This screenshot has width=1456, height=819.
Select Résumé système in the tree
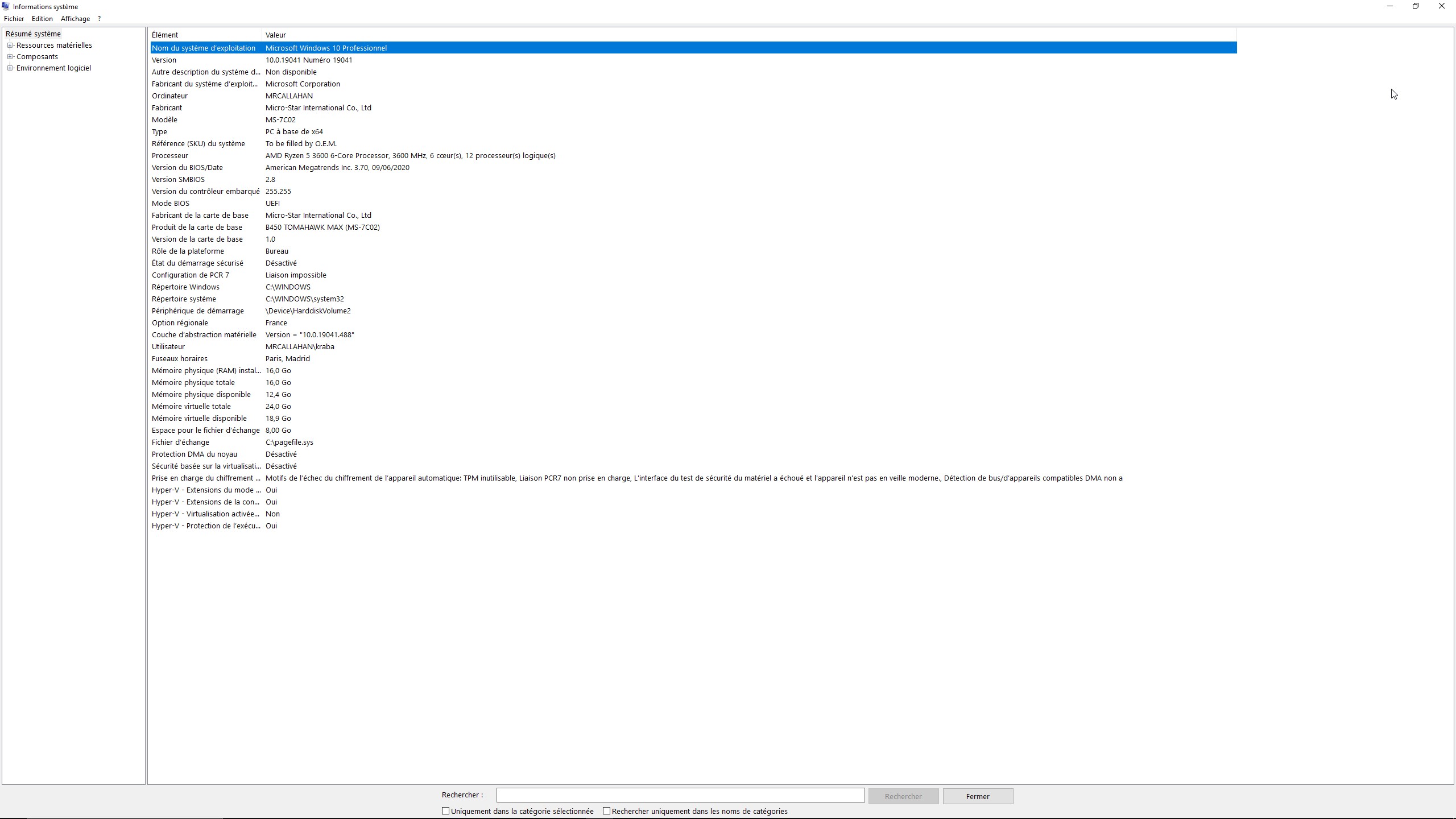pos(33,34)
